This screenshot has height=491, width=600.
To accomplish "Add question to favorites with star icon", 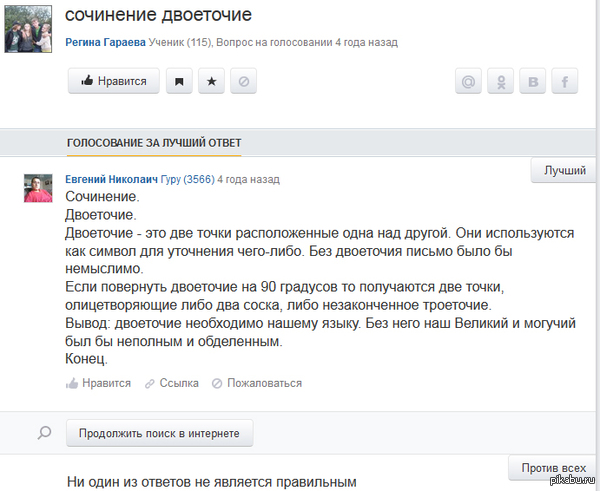I will click(211, 82).
